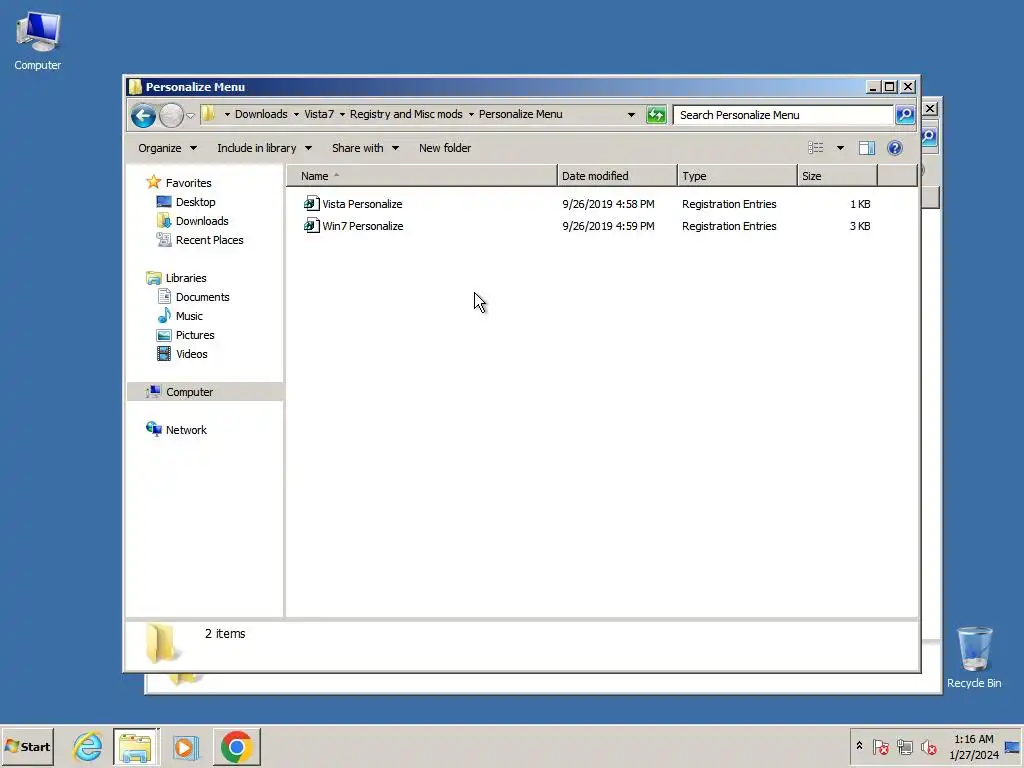The width and height of the screenshot is (1024, 768).
Task: Go back using the Back arrow button
Action: [143, 116]
